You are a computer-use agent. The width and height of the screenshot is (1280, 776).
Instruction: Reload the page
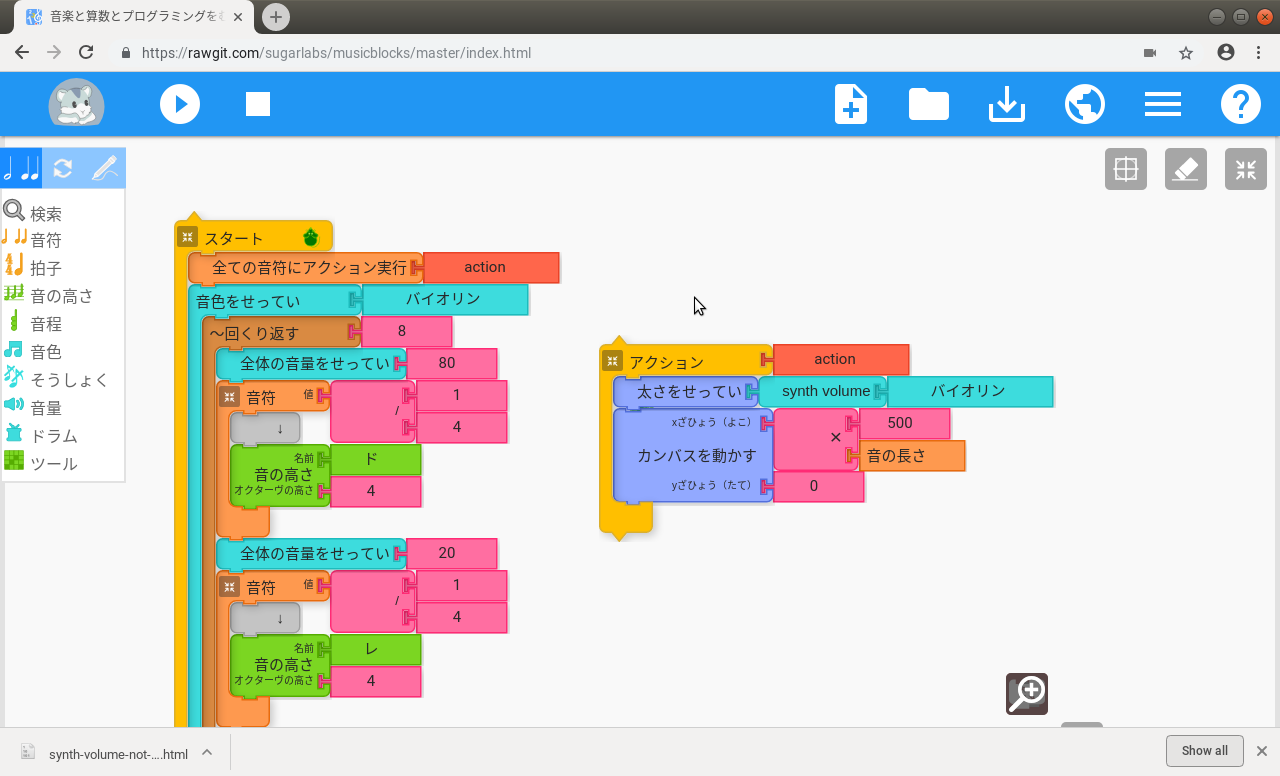coord(86,53)
